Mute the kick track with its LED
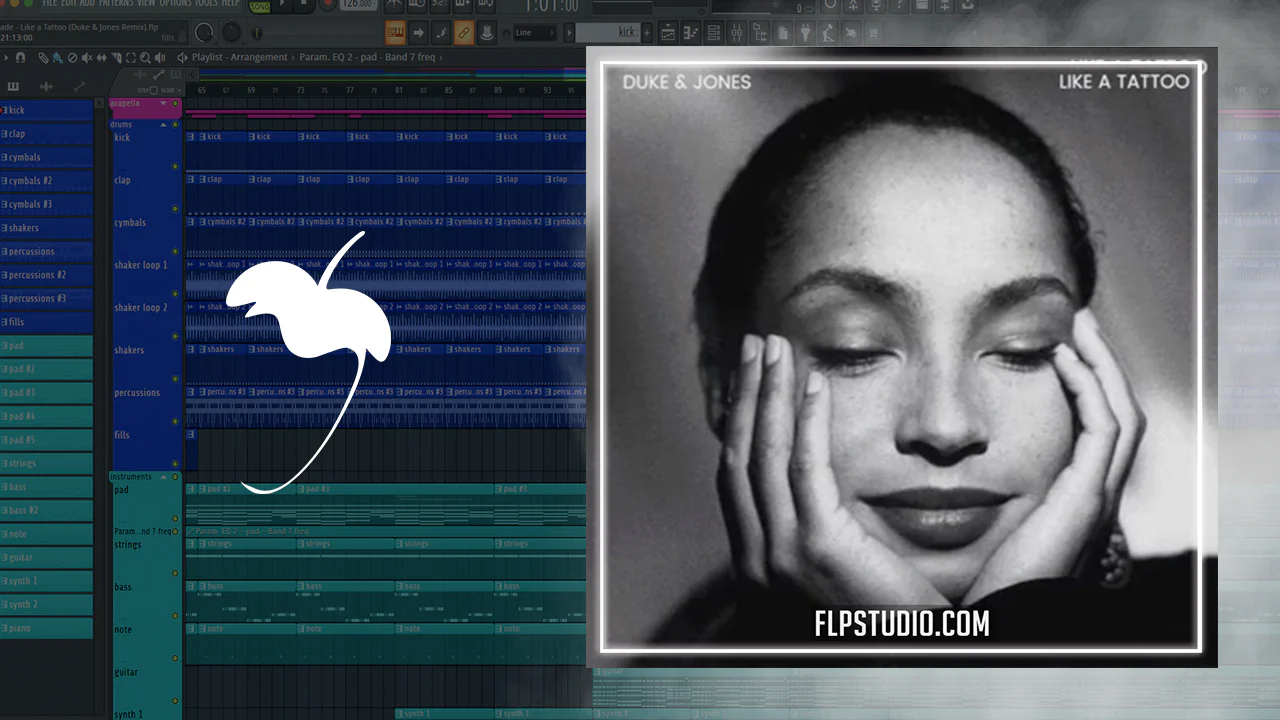Screen dimensions: 1280x720 (x=176, y=166)
